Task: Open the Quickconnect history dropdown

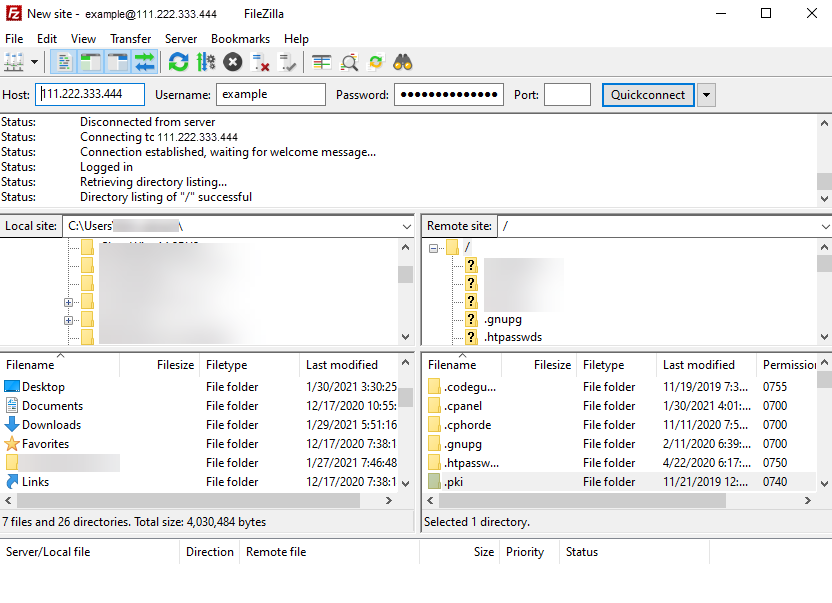Action: (x=707, y=94)
